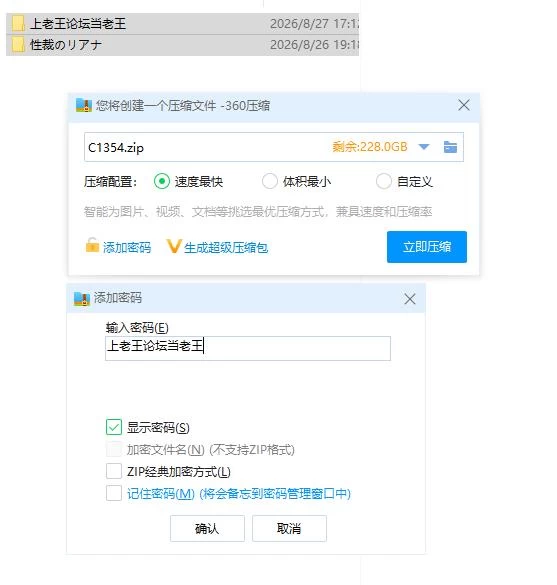
Task: Browse destination with the folder icon
Action: pyautogui.click(x=450, y=147)
